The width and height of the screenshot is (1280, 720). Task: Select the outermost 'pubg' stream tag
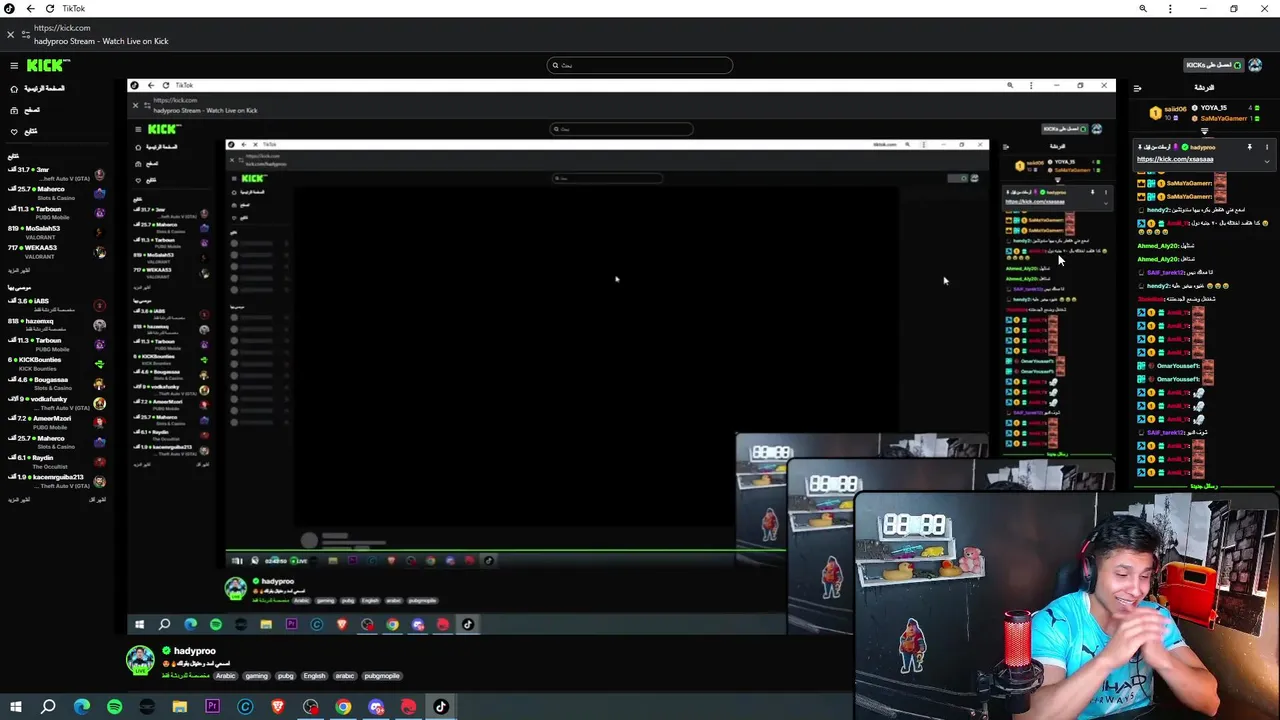(286, 676)
